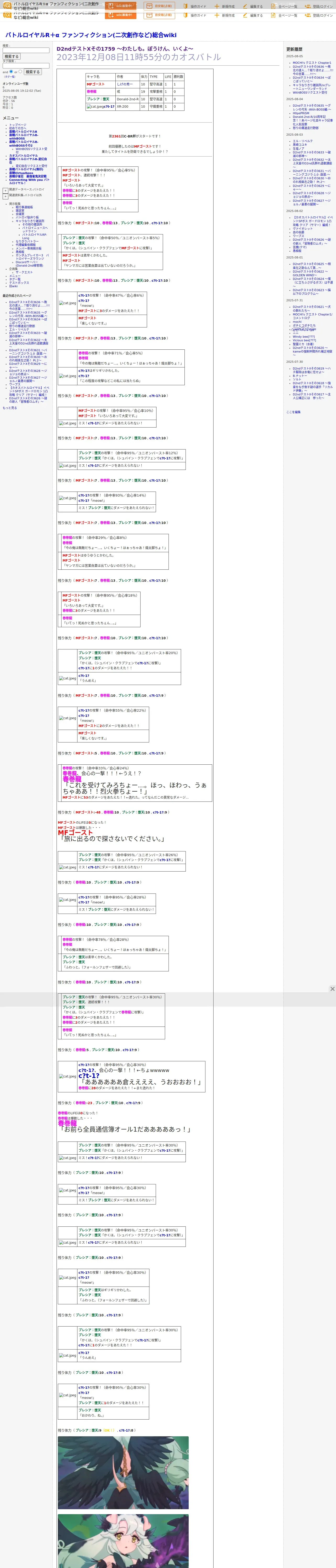Open 直轄Virtualboss menu entry
Screen dimensions: 336x1568
[x=21, y=173]
